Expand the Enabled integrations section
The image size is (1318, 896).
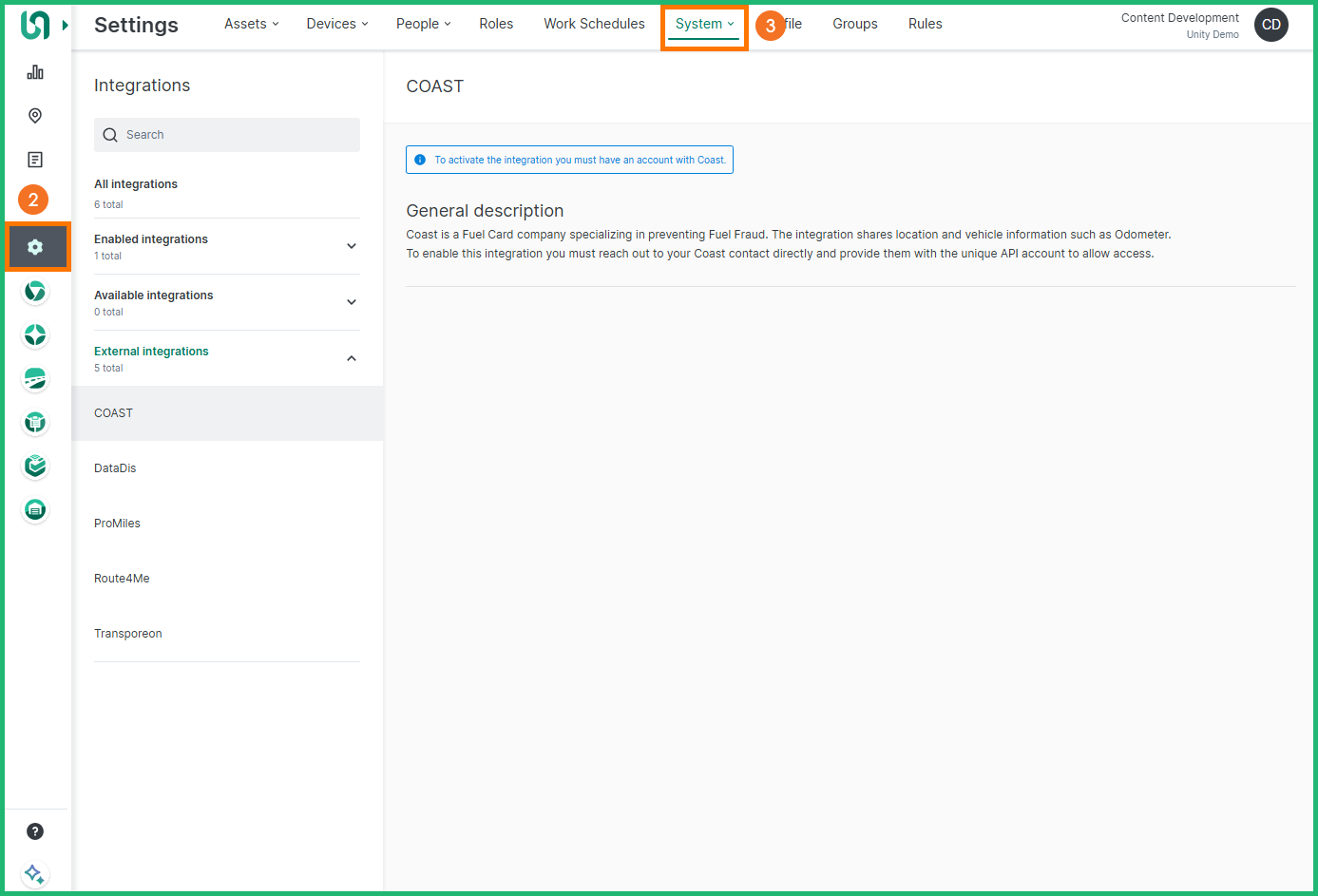(351, 246)
